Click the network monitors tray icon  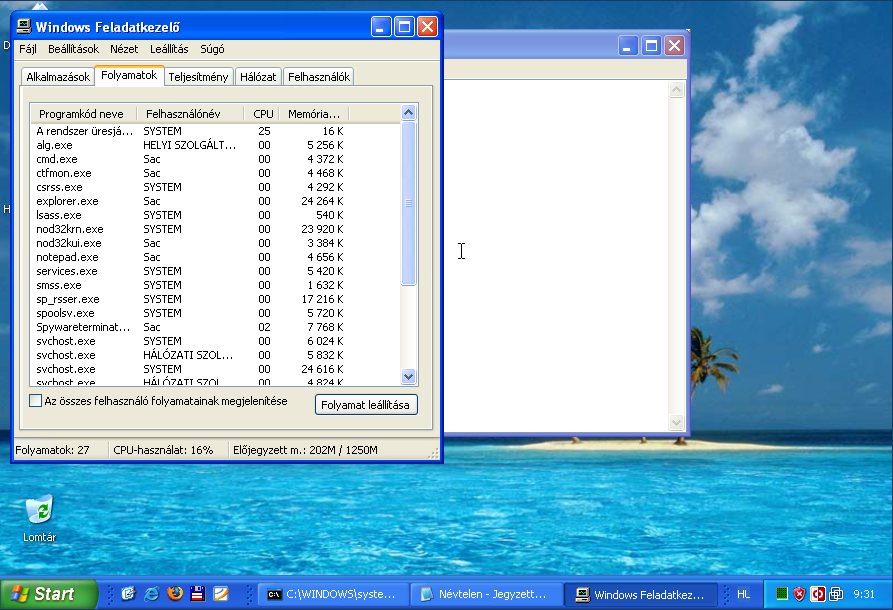click(835, 594)
